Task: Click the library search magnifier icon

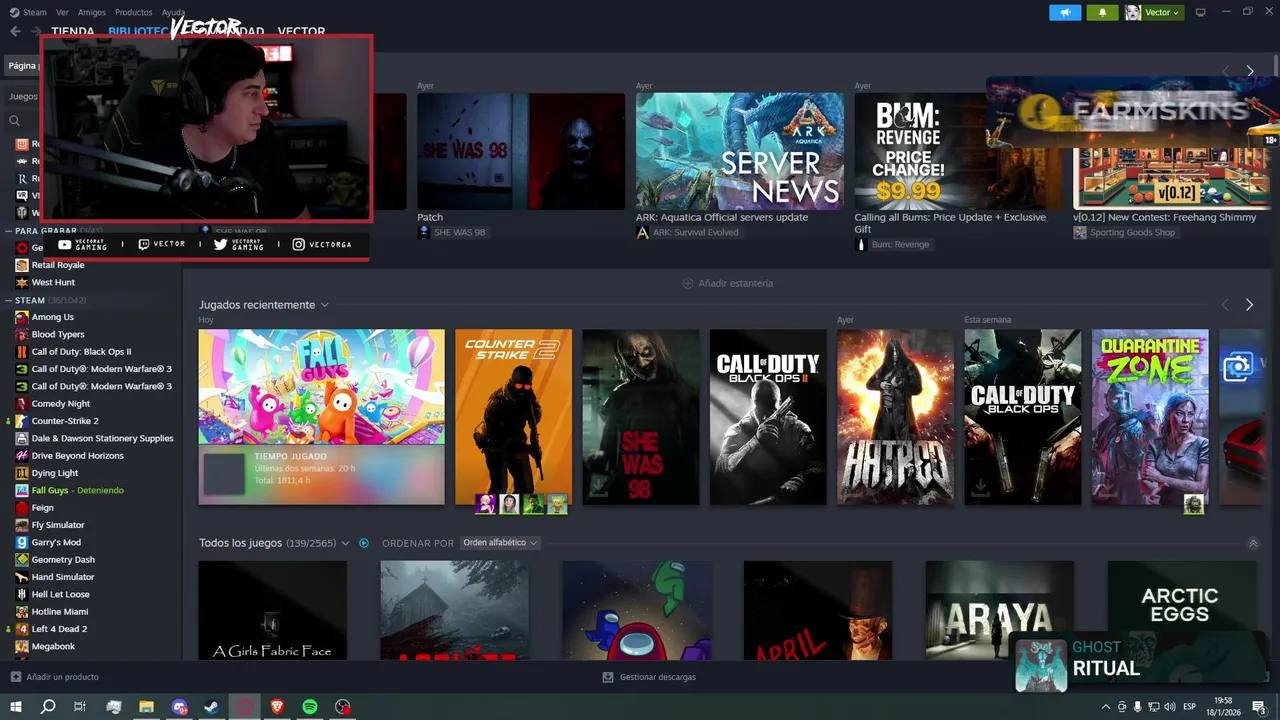Action: click(15, 121)
